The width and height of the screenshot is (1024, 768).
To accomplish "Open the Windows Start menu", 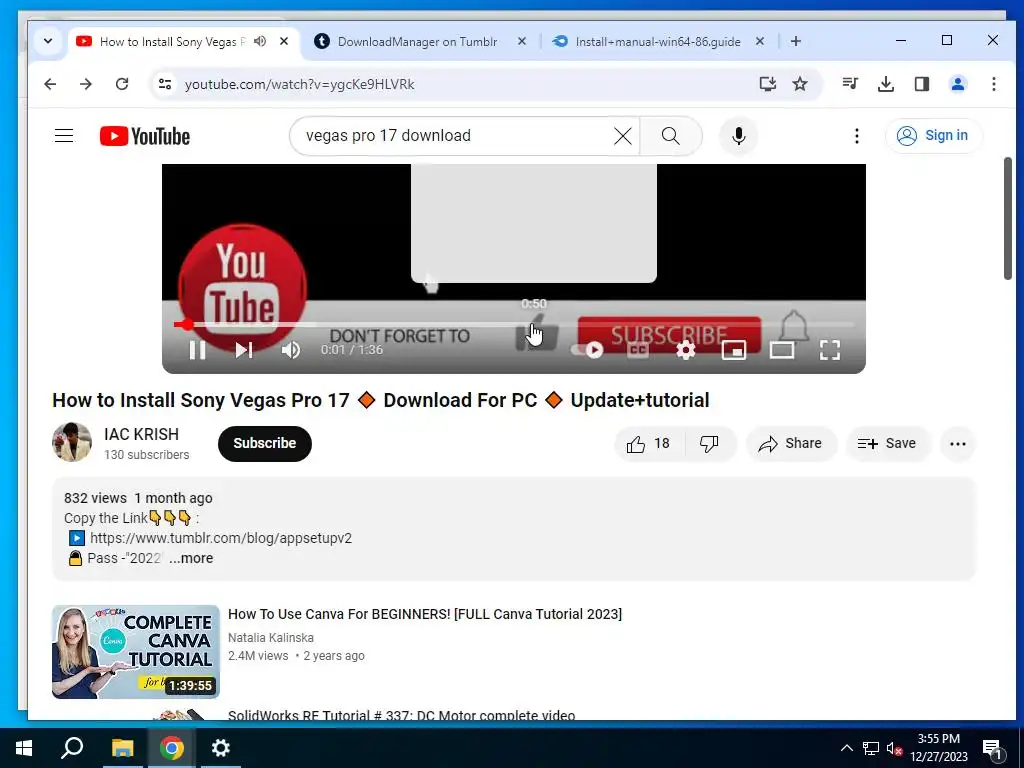I will (24, 748).
